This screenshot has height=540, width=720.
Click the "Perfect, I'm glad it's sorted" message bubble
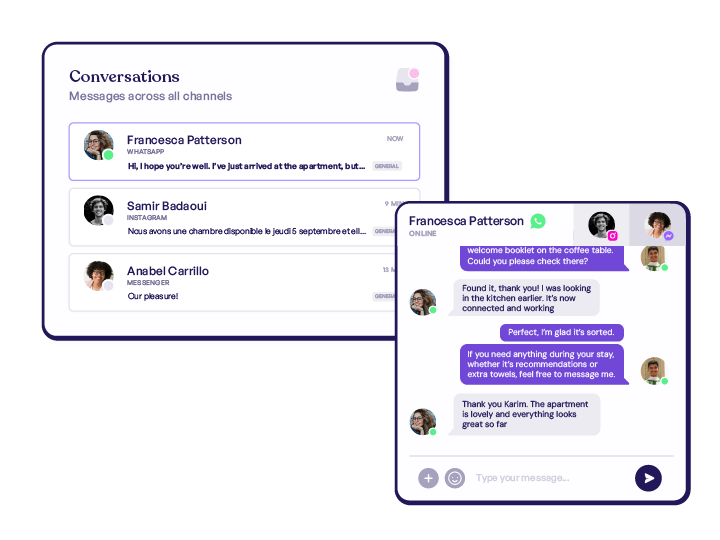[x=562, y=332]
